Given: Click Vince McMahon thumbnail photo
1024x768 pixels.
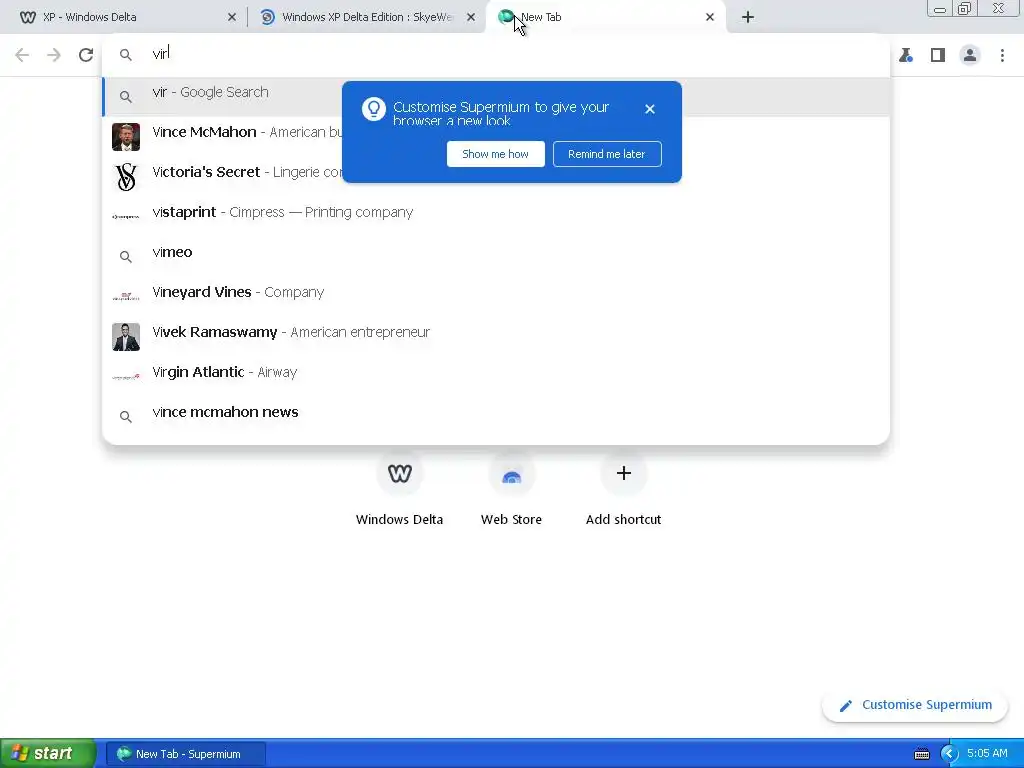Looking at the screenshot, I should click(125, 137).
